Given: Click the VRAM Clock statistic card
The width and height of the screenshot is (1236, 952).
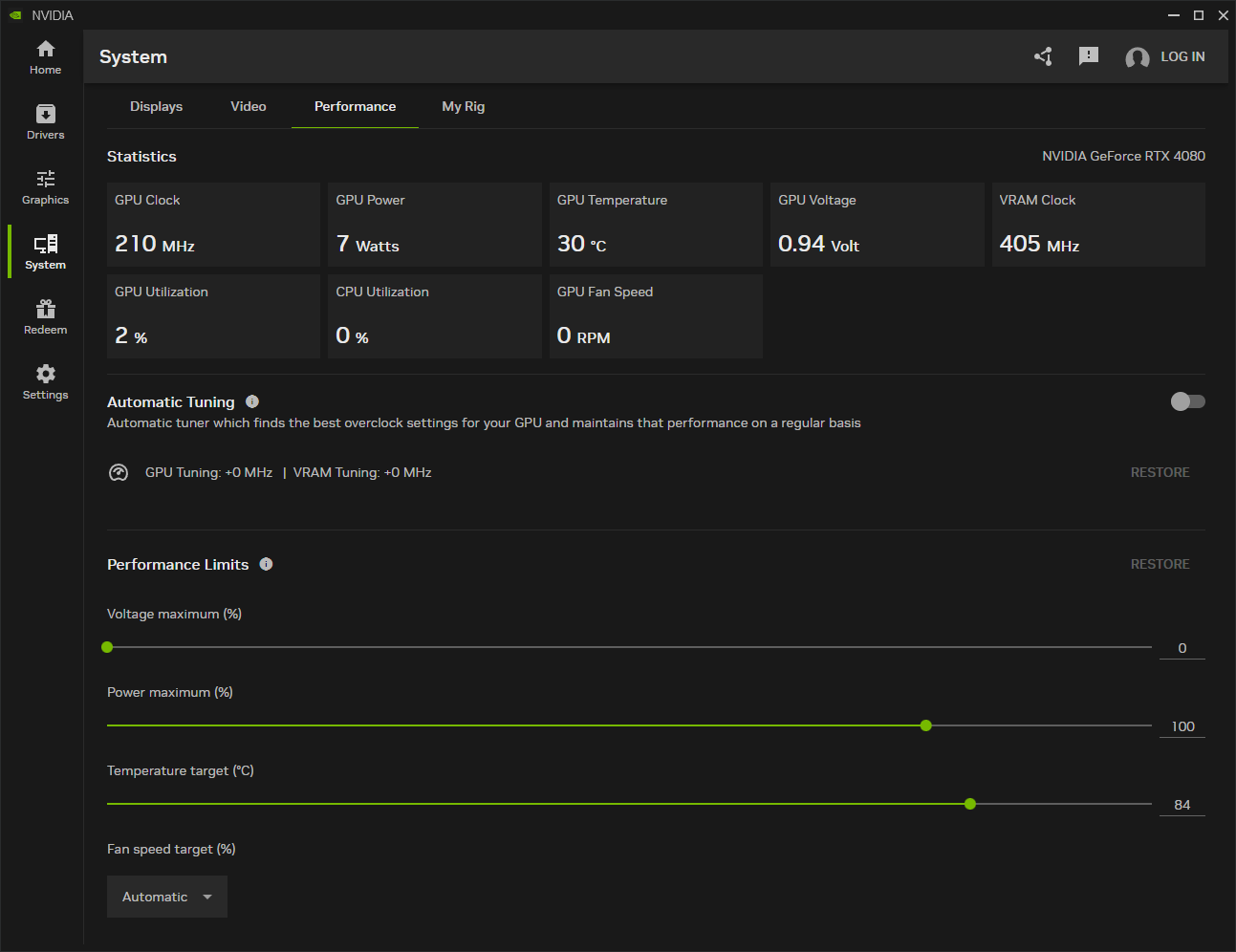Looking at the screenshot, I should click(x=1098, y=225).
